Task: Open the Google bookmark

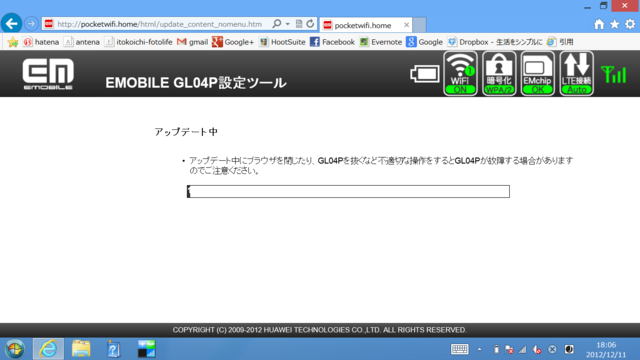Action: [424, 42]
